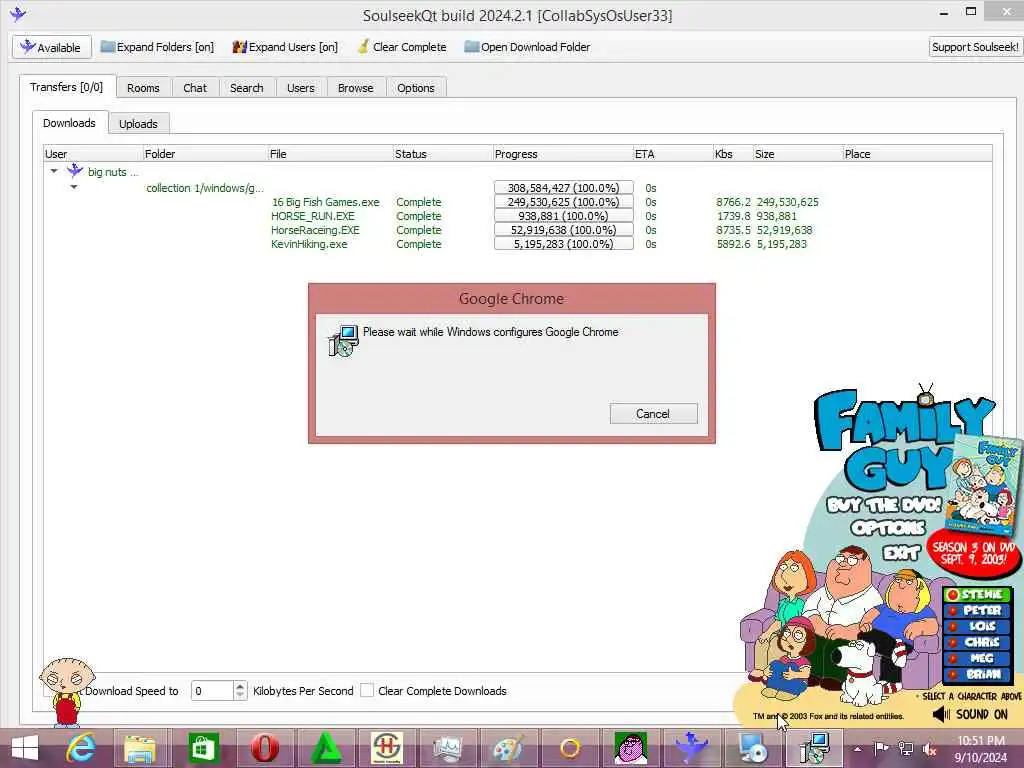Select LOIS character in Family Guy popup

[x=978, y=626]
